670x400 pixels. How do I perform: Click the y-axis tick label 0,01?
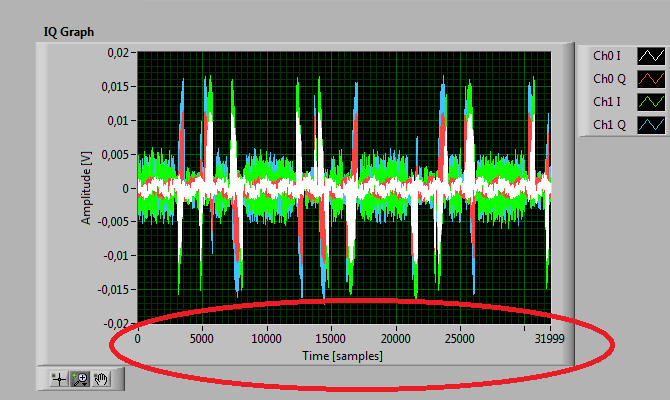(118, 121)
